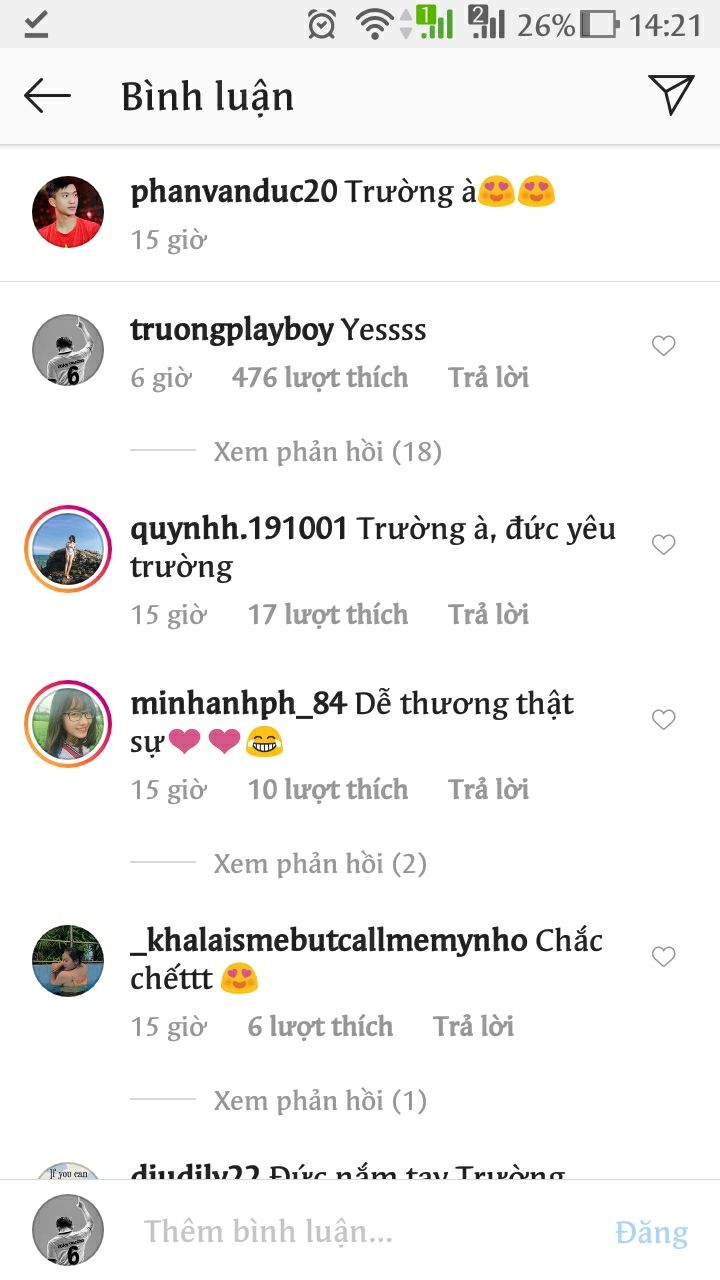Viewport: 720px width, 1280px height.
Task: View minhanhph_84 story ring avatar
Action: pyautogui.click(x=68, y=724)
